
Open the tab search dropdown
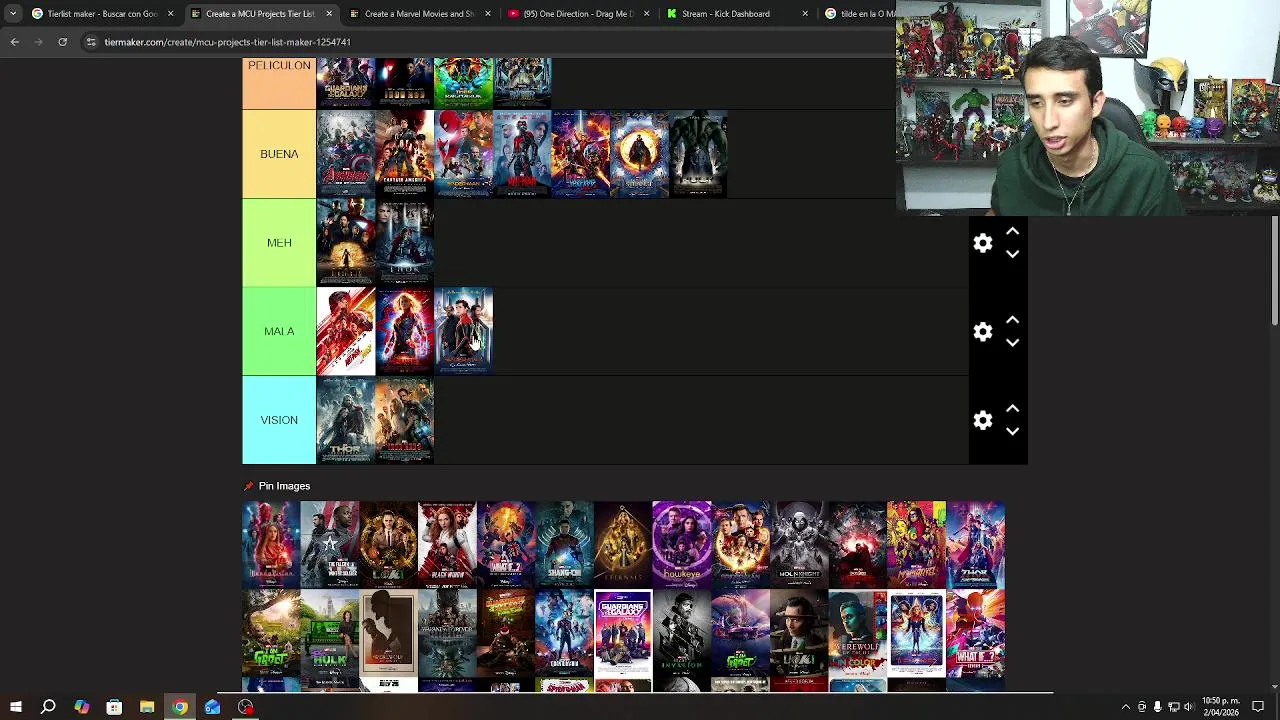13,14
